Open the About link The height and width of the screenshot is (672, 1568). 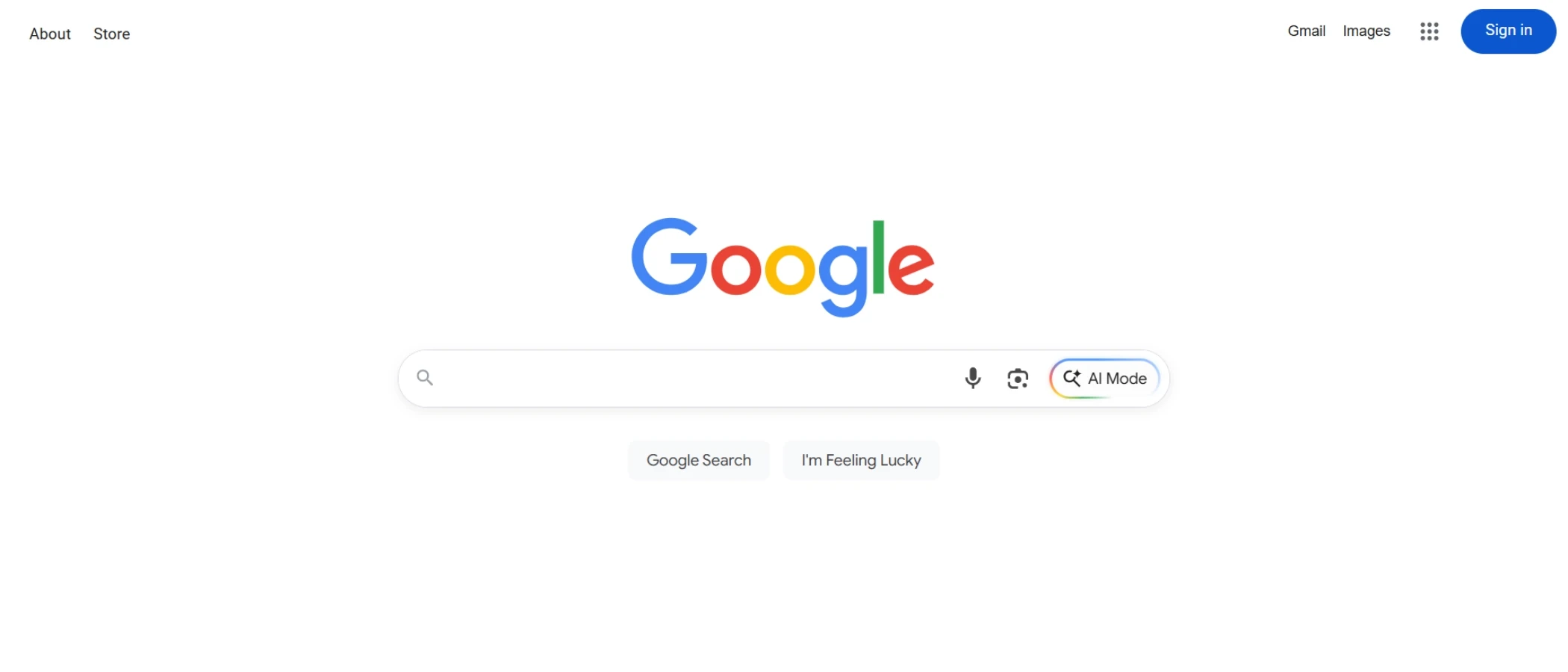click(50, 34)
